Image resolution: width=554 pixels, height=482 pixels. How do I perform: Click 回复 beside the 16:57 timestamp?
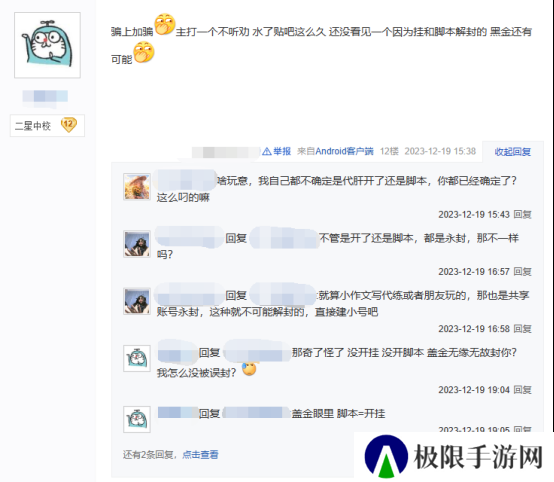point(522,271)
